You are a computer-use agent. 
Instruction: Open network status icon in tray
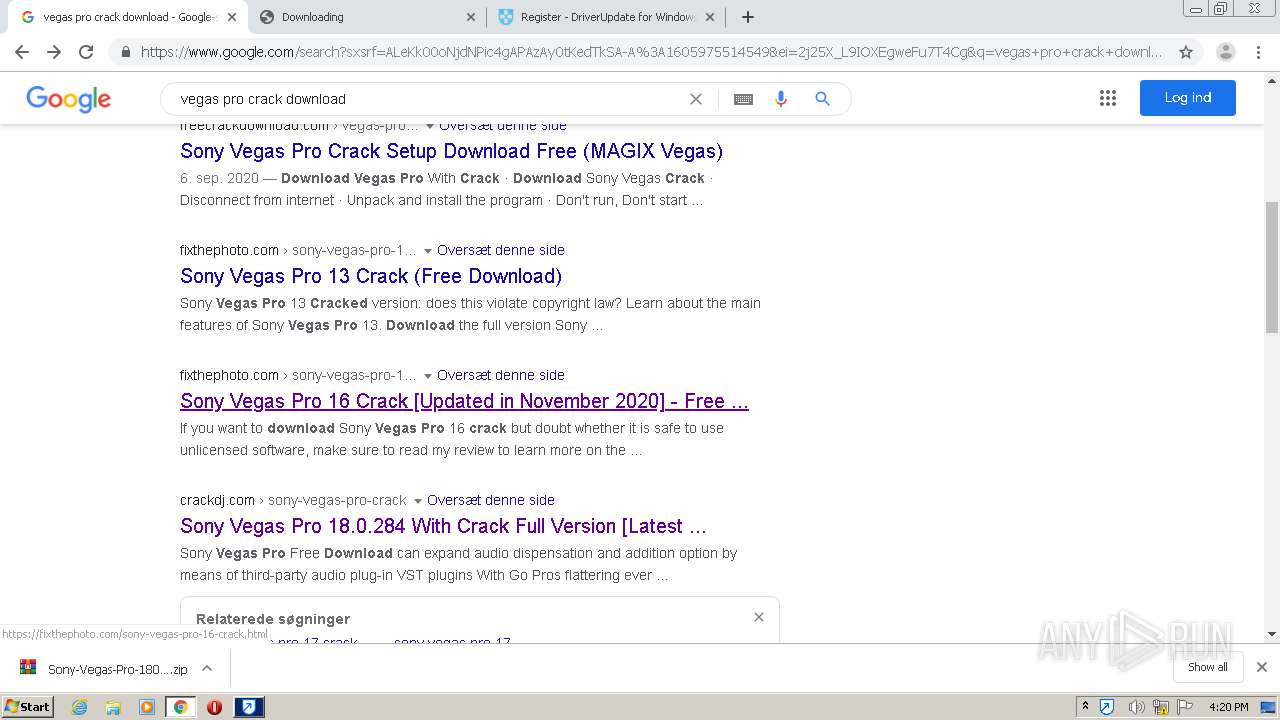(1160, 707)
